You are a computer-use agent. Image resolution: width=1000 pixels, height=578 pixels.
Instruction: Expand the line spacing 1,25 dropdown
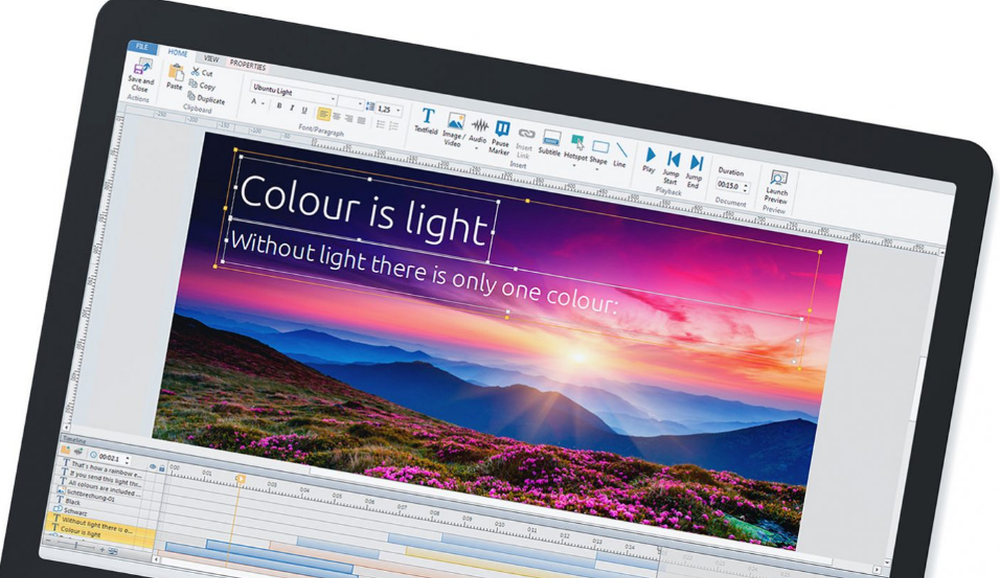[390, 110]
